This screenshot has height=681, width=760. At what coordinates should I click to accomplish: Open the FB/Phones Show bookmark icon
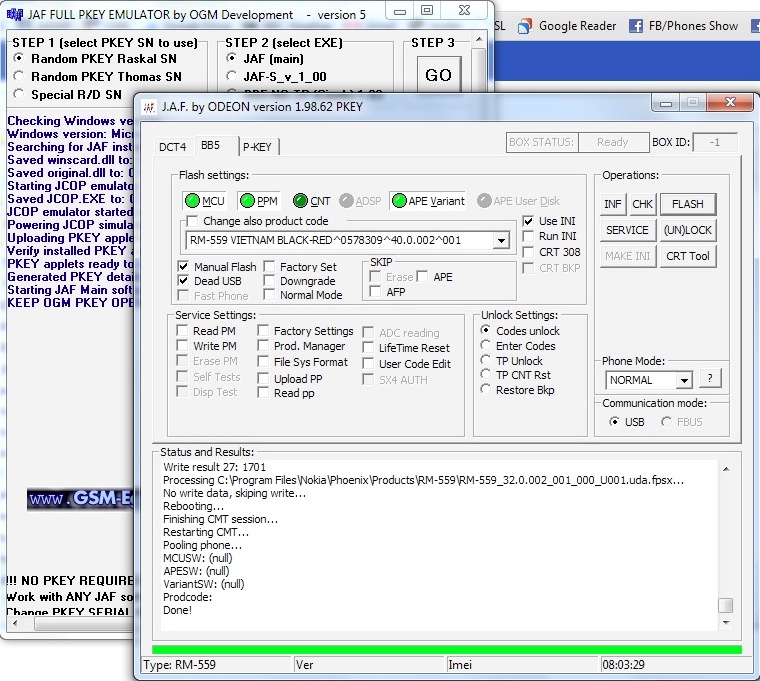coord(635,26)
